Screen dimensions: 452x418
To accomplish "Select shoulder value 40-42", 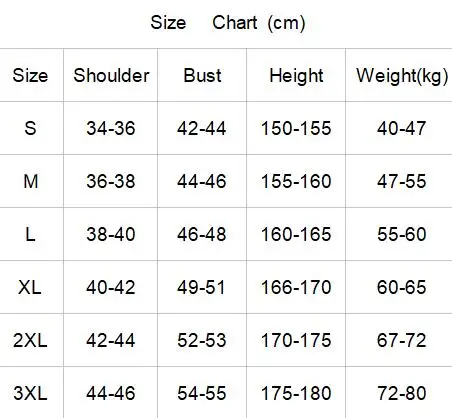I will [111, 287].
